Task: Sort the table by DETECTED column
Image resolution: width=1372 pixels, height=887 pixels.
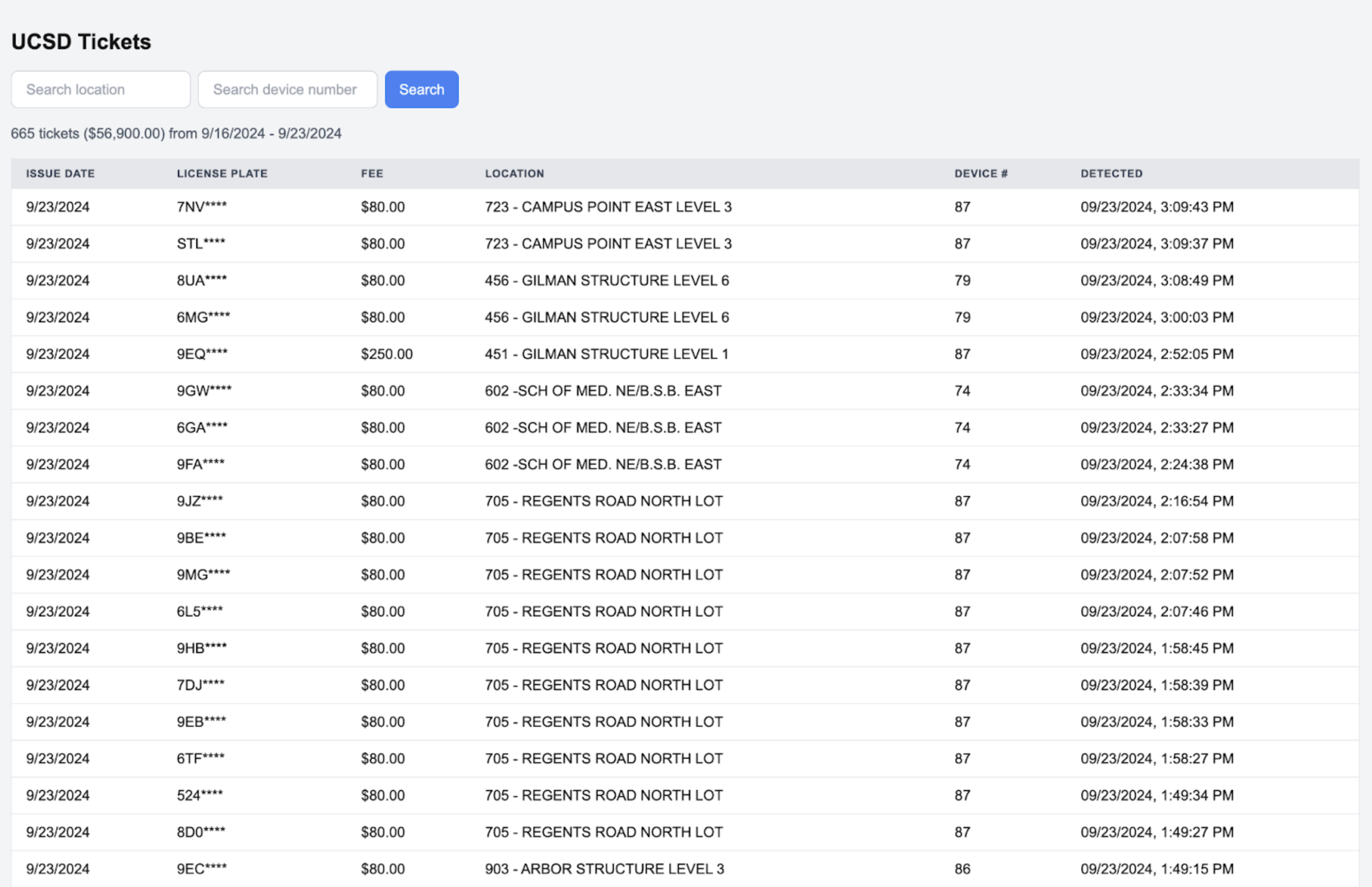Action: coord(1111,173)
